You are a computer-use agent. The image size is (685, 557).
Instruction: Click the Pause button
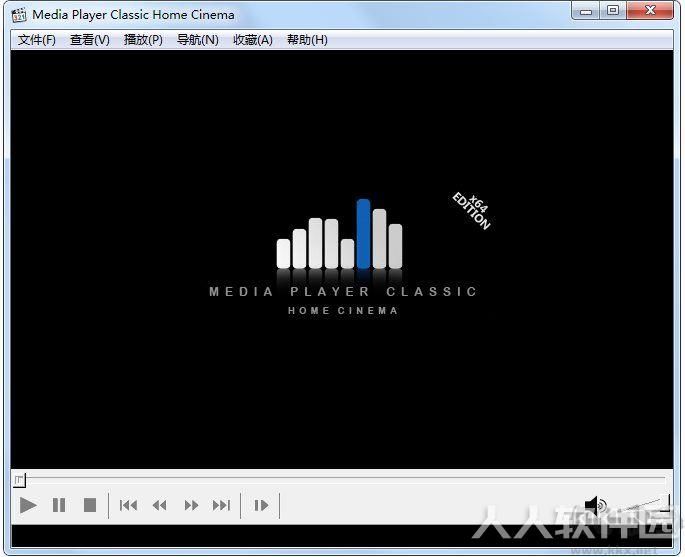click(x=59, y=505)
